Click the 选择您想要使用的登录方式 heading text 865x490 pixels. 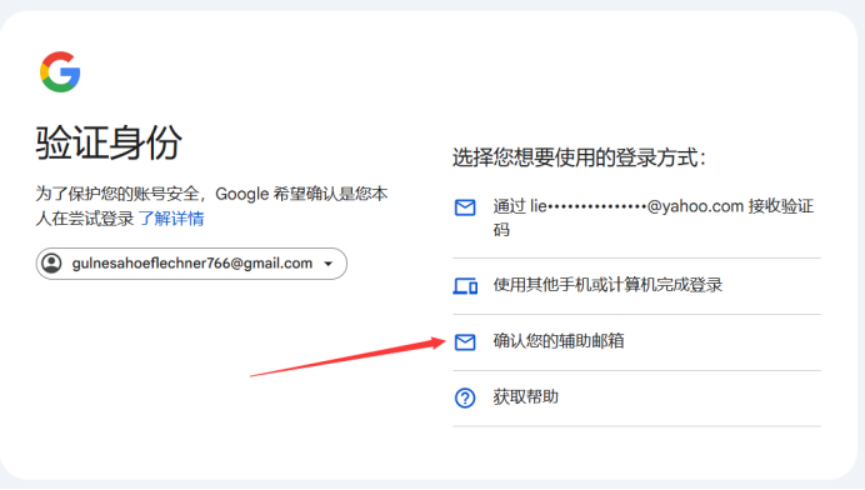click(579, 158)
